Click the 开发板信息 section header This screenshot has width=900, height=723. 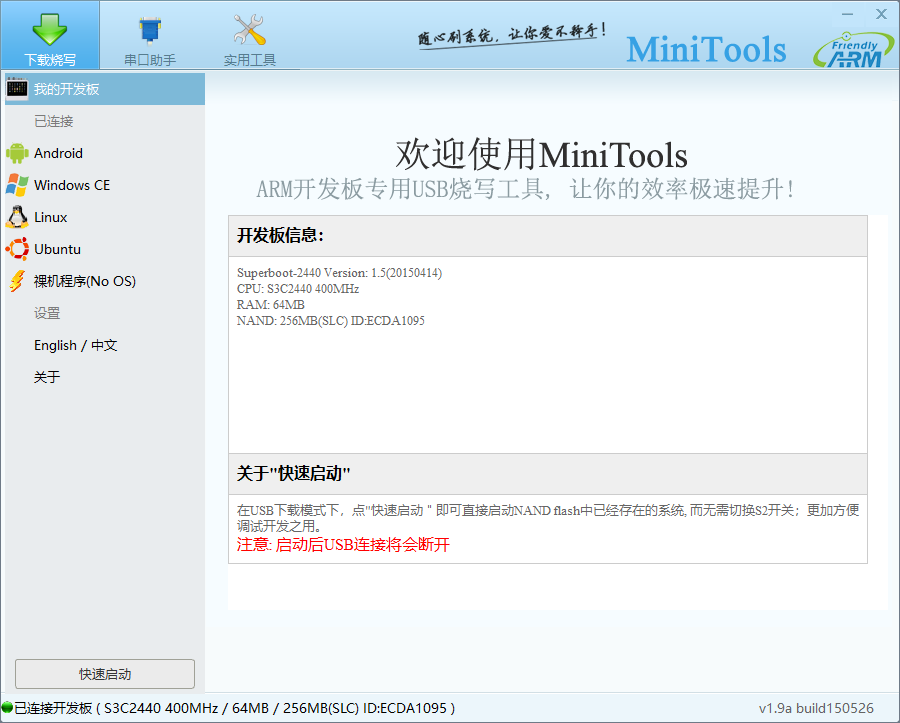(548, 236)
